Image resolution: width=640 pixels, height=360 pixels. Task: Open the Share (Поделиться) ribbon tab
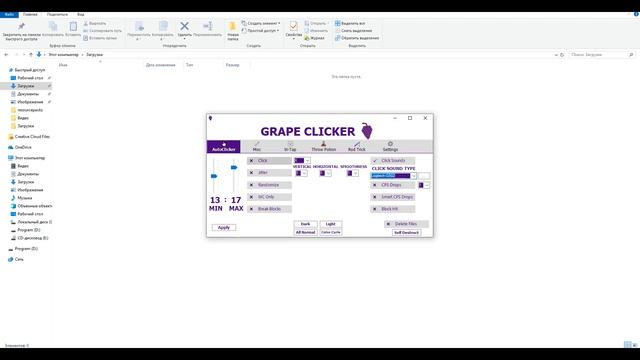(x=57, y=14)
